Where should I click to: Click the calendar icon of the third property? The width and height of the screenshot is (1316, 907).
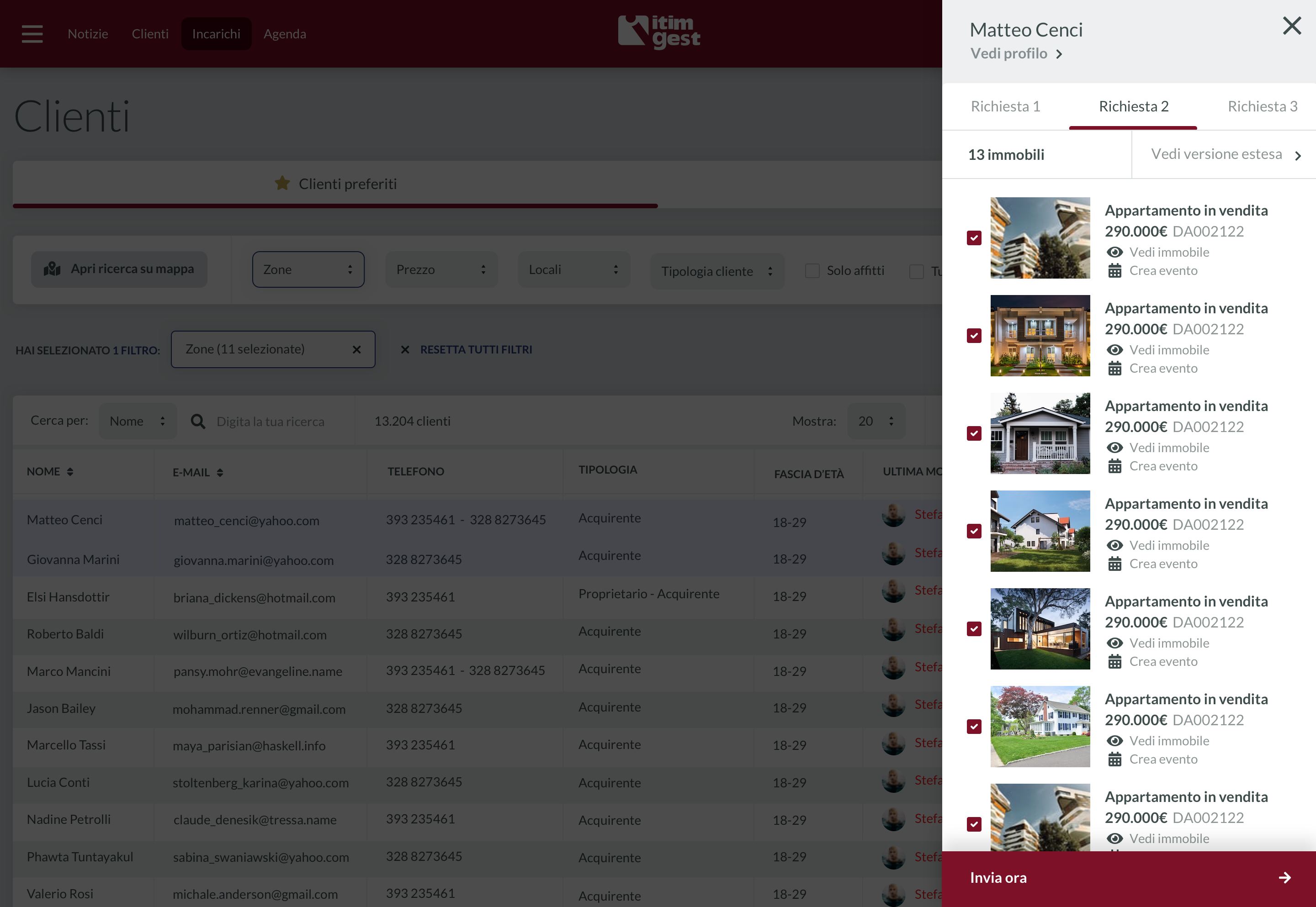pos(1115,467)
